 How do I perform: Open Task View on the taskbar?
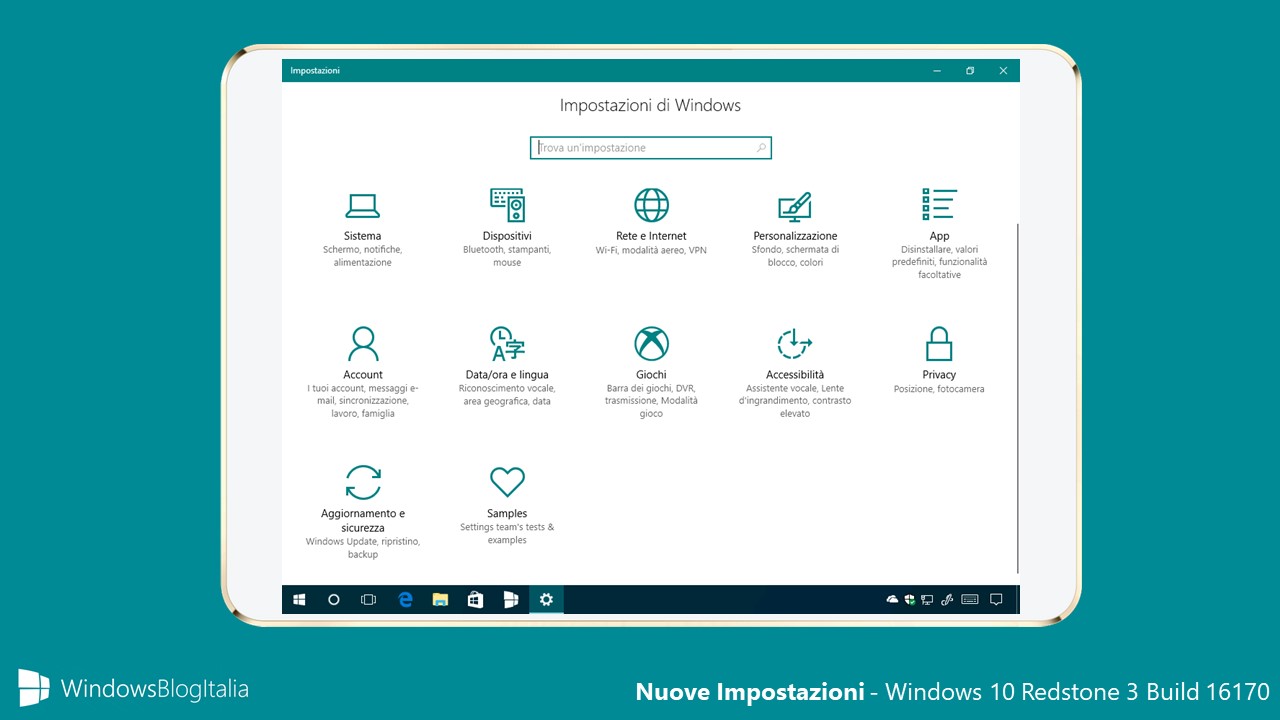click(x=368, y=599)
